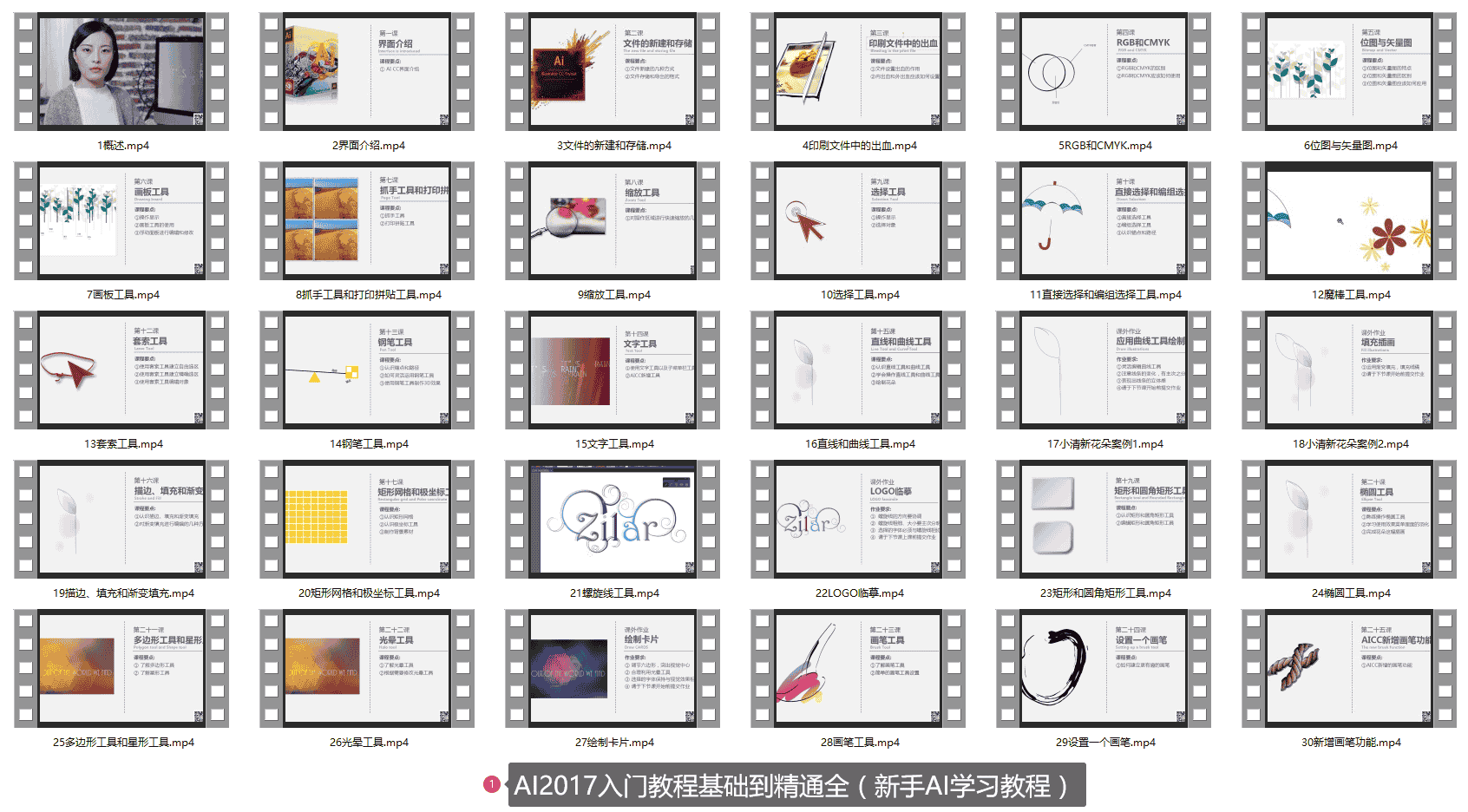Select the 9缩放工具.mp4 video thumbnail
This screenshot has width=1468, height=812.
pyautogui.click(x=613, y=220)
